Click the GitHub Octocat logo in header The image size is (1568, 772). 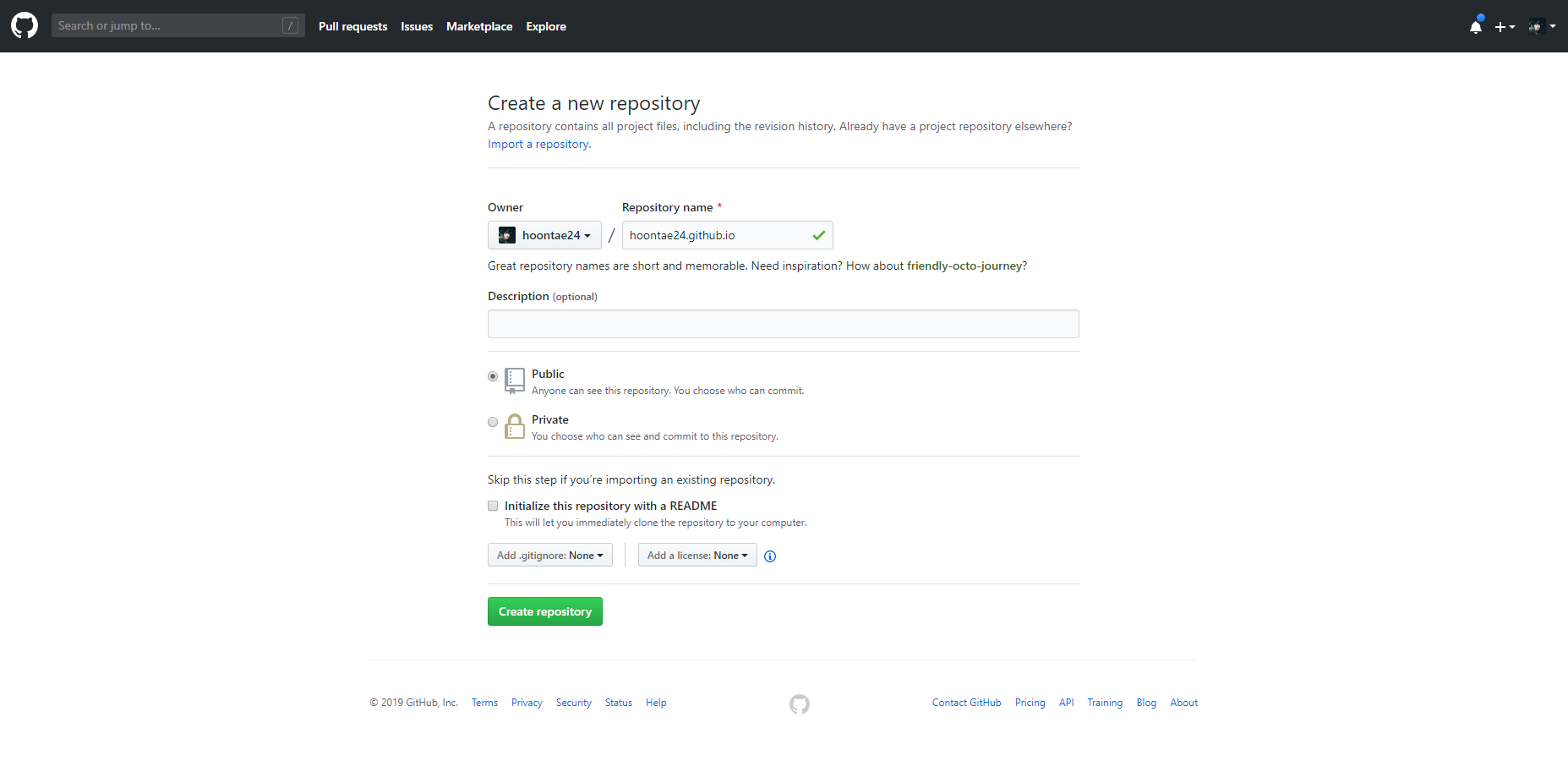tap(25, 25)
